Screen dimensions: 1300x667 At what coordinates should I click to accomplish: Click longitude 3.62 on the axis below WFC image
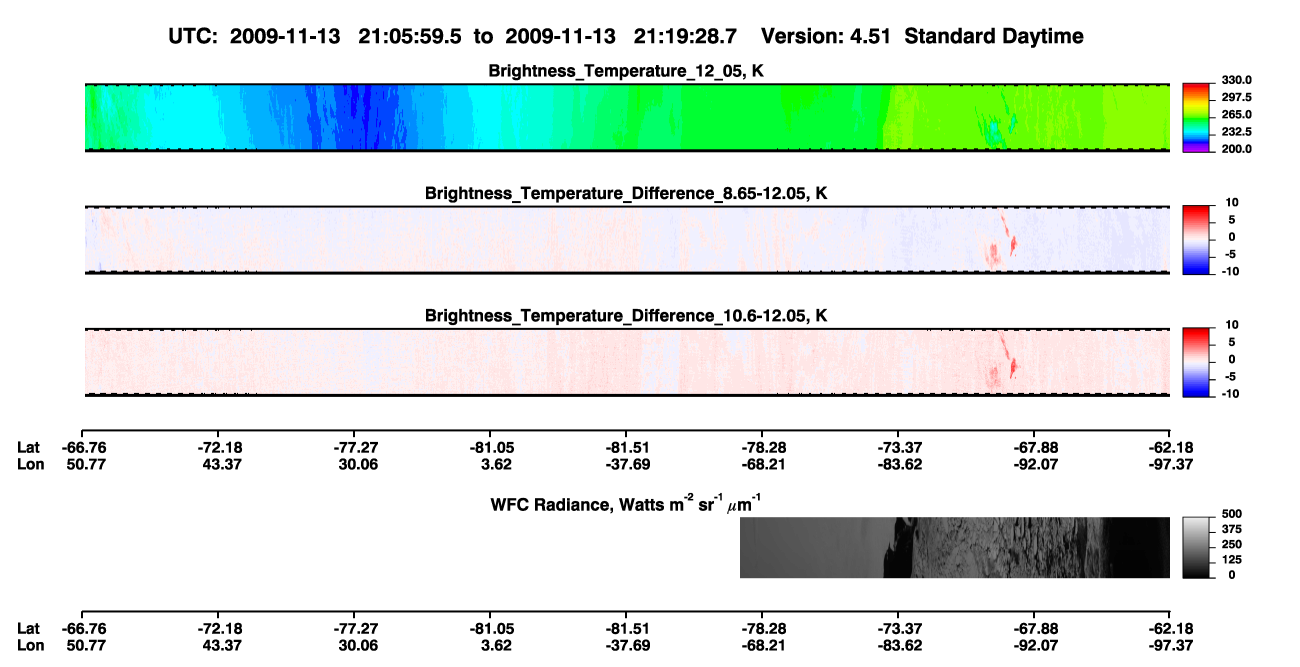[x=494, y=645]
